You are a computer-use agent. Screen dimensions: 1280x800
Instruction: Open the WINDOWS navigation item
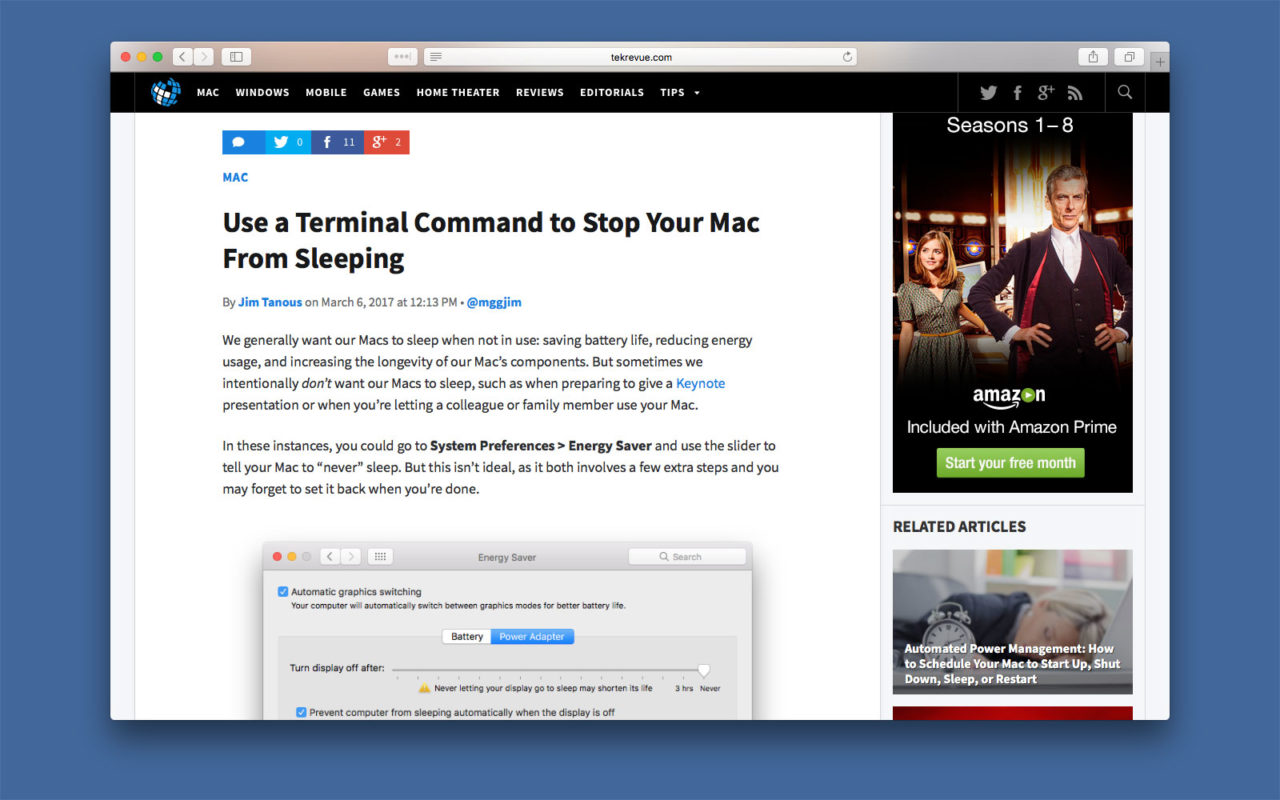coord(262,92)
